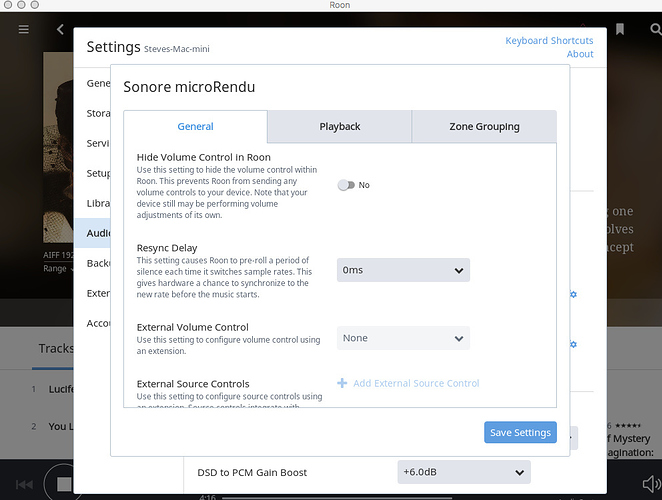Go back with the left arrow
Screen dimensions: 662x500
[60, 29]
